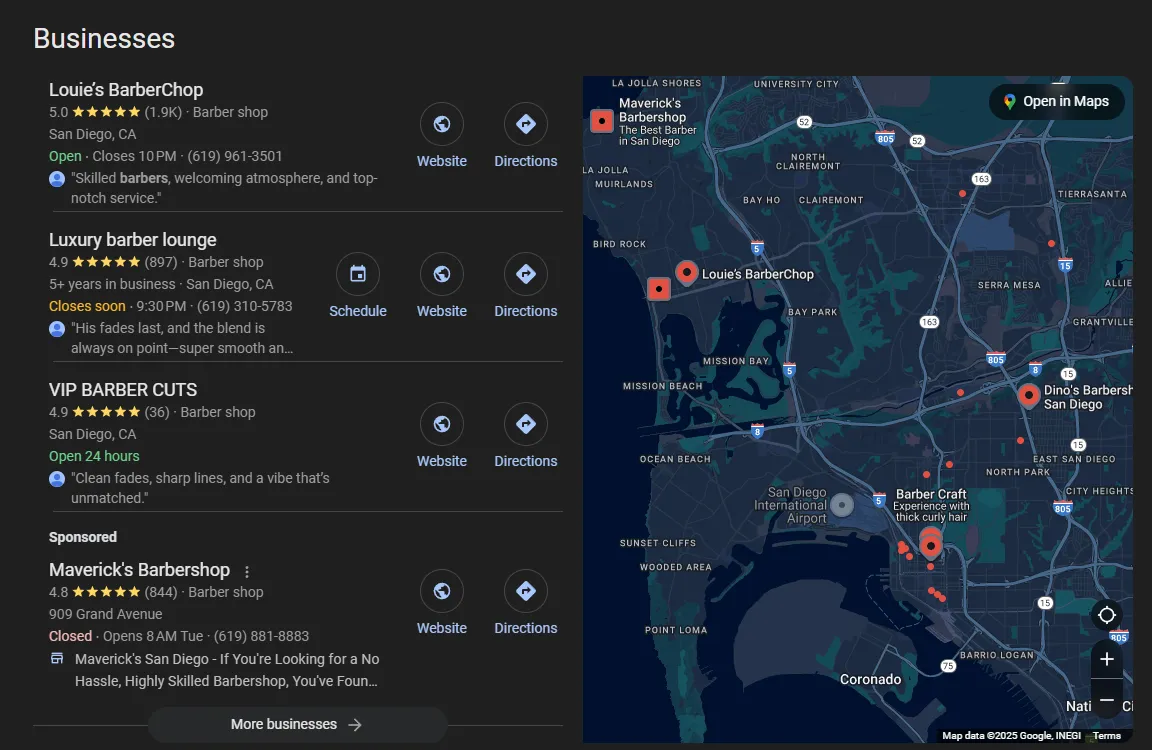The image size is (1152, 750).
Task: Click Luxury barber lounge phone (619) 310-5783
Action: [245, 306]
